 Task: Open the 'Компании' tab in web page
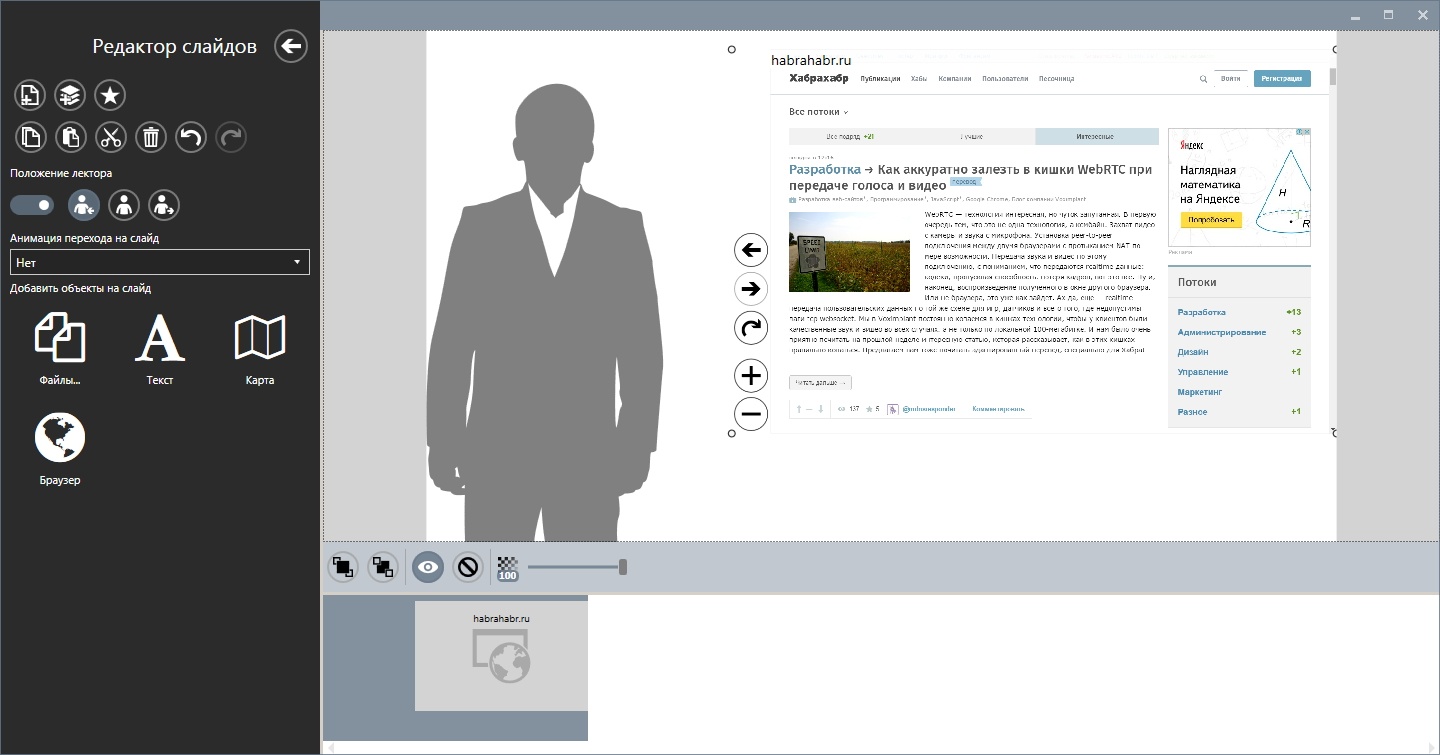(955, 78)
